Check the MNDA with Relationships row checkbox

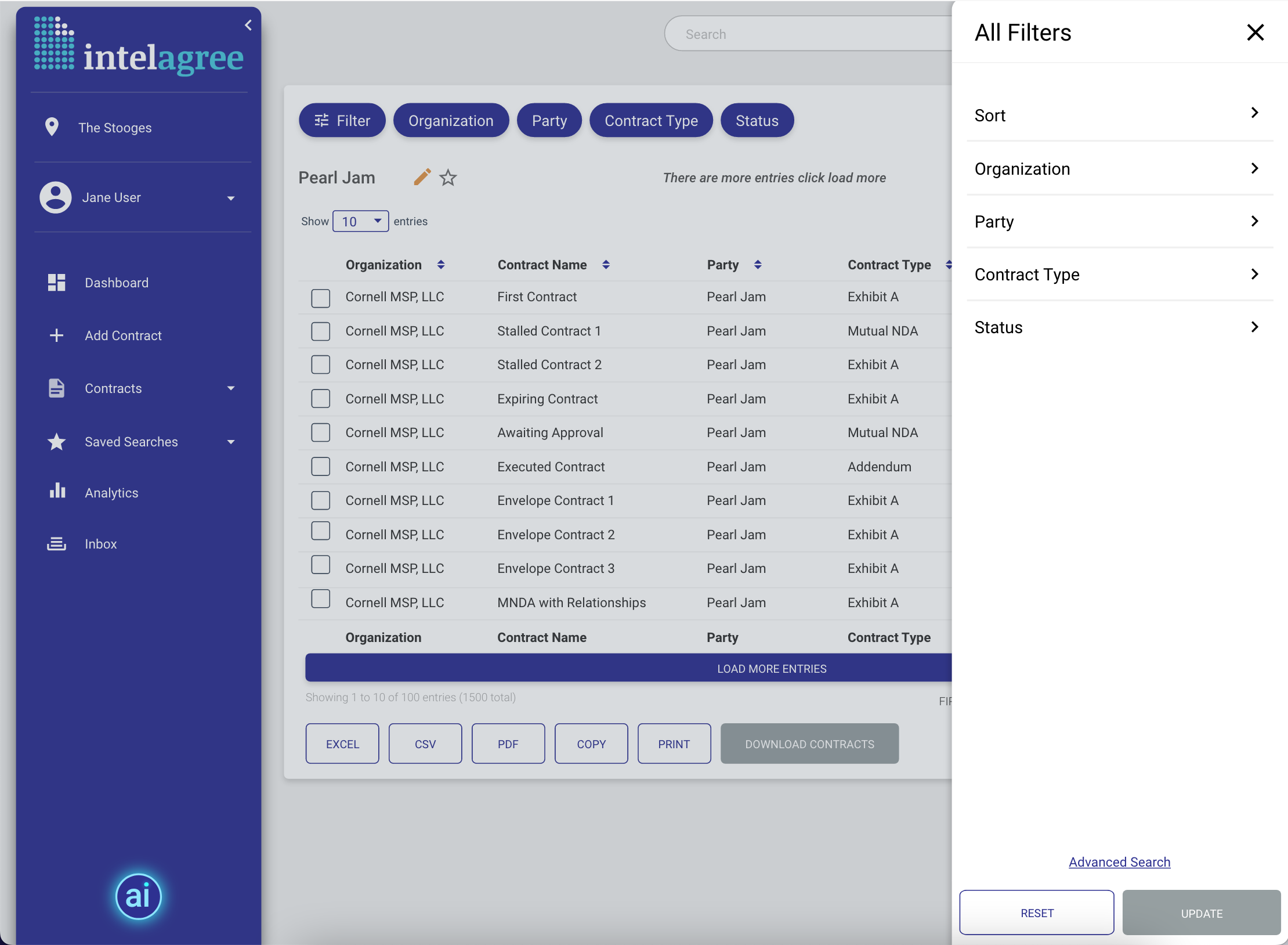click(x=320, y=598)
